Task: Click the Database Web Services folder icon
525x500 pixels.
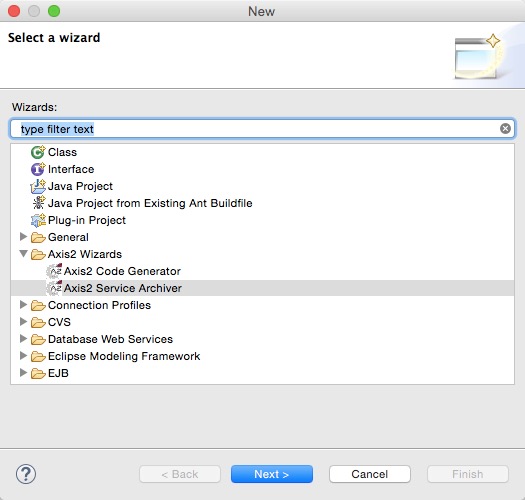Action: (38, 340)
